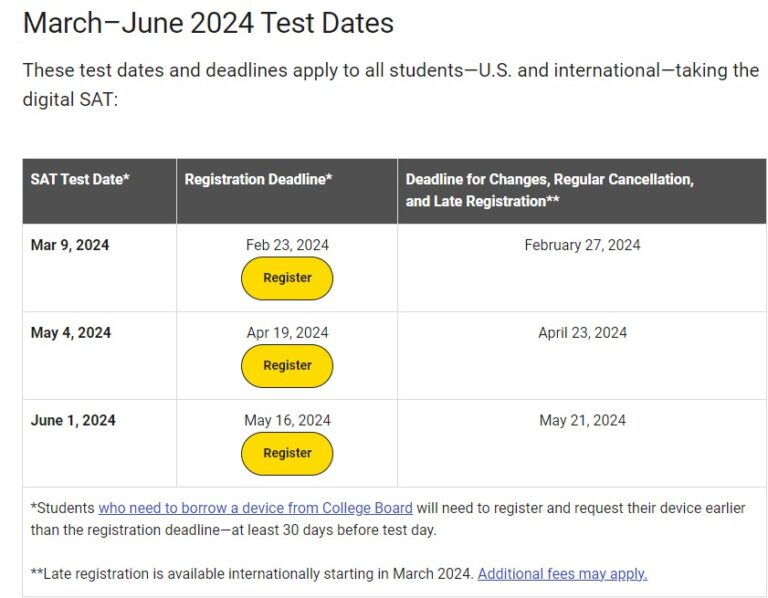The height and width of the screenshot is (598, 768).
Task: Click the April 23, 2024 late deadline
Action: click(582, 333)
